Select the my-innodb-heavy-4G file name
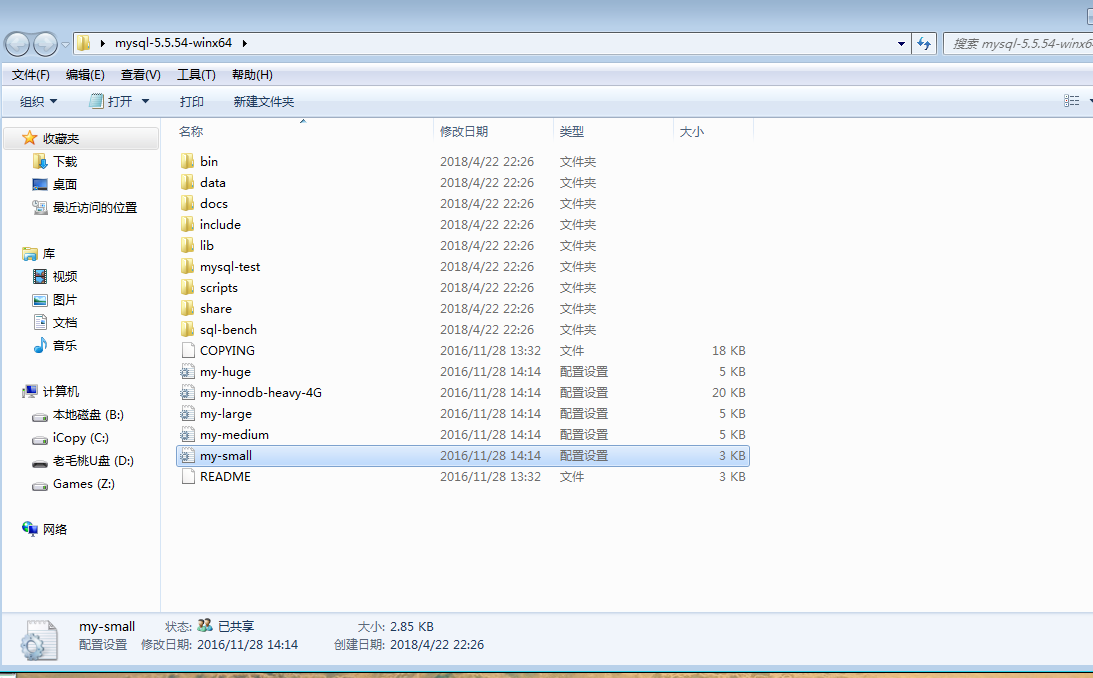The width and height of the screenshot is (1093, 678). coord(261,393)
